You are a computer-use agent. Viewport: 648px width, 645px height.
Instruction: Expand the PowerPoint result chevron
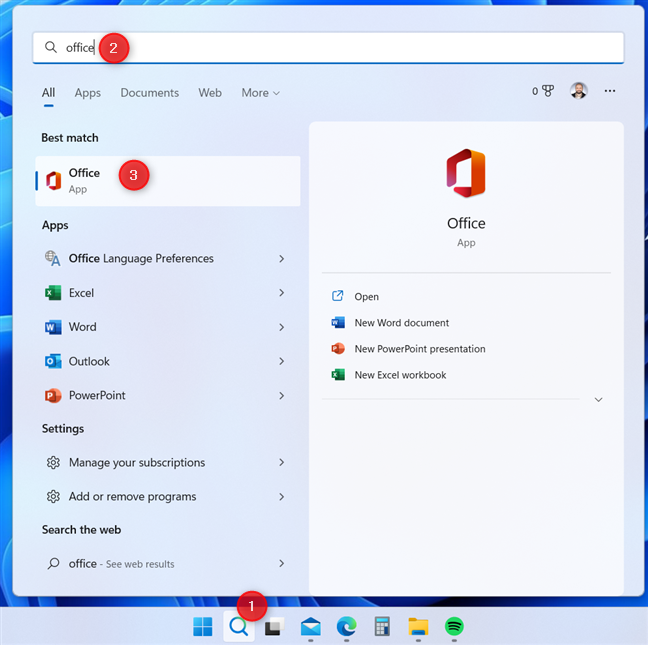pyautogui.click(x=281, y=396)
